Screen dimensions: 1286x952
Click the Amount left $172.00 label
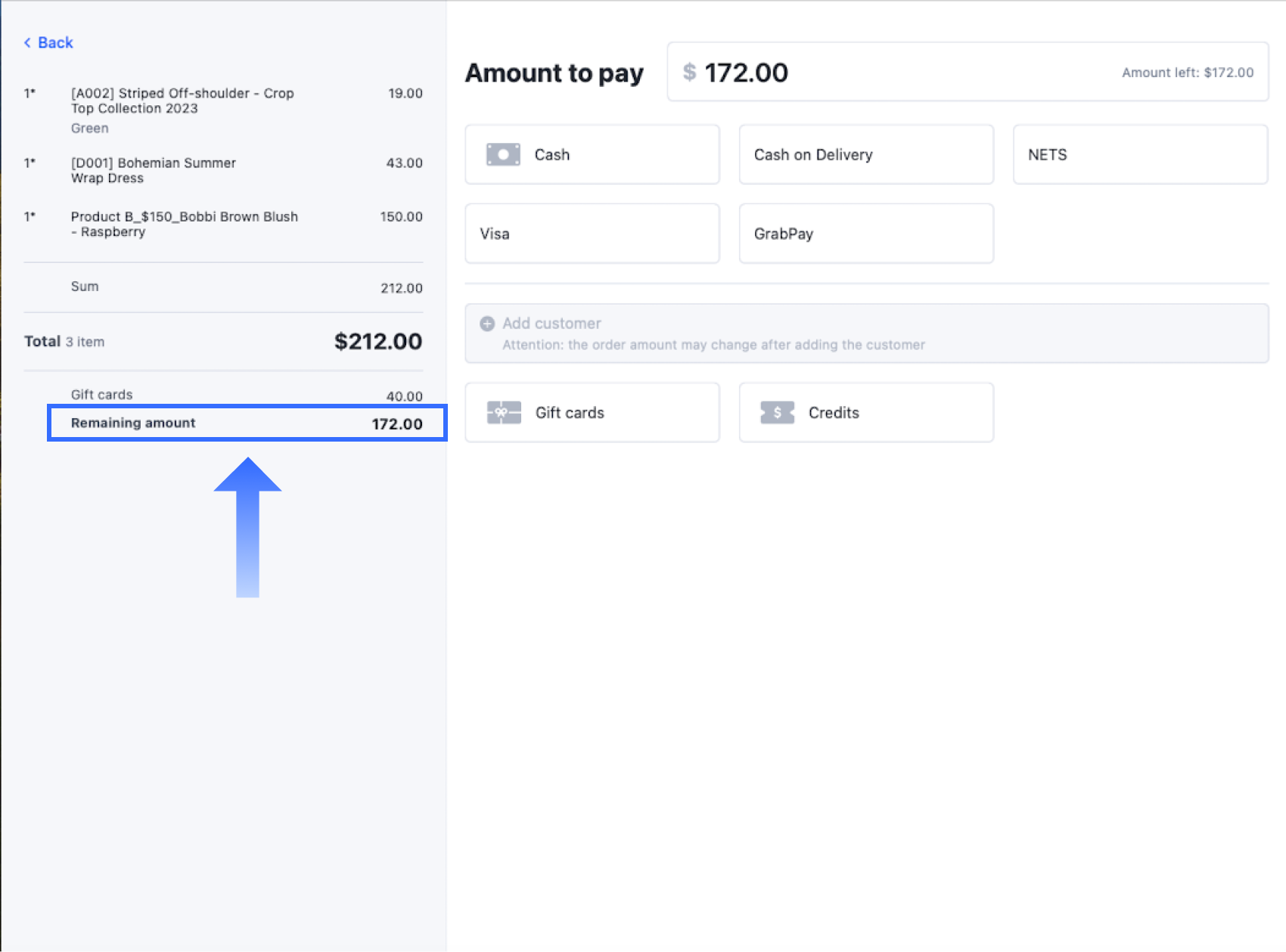coord(1187,73)
